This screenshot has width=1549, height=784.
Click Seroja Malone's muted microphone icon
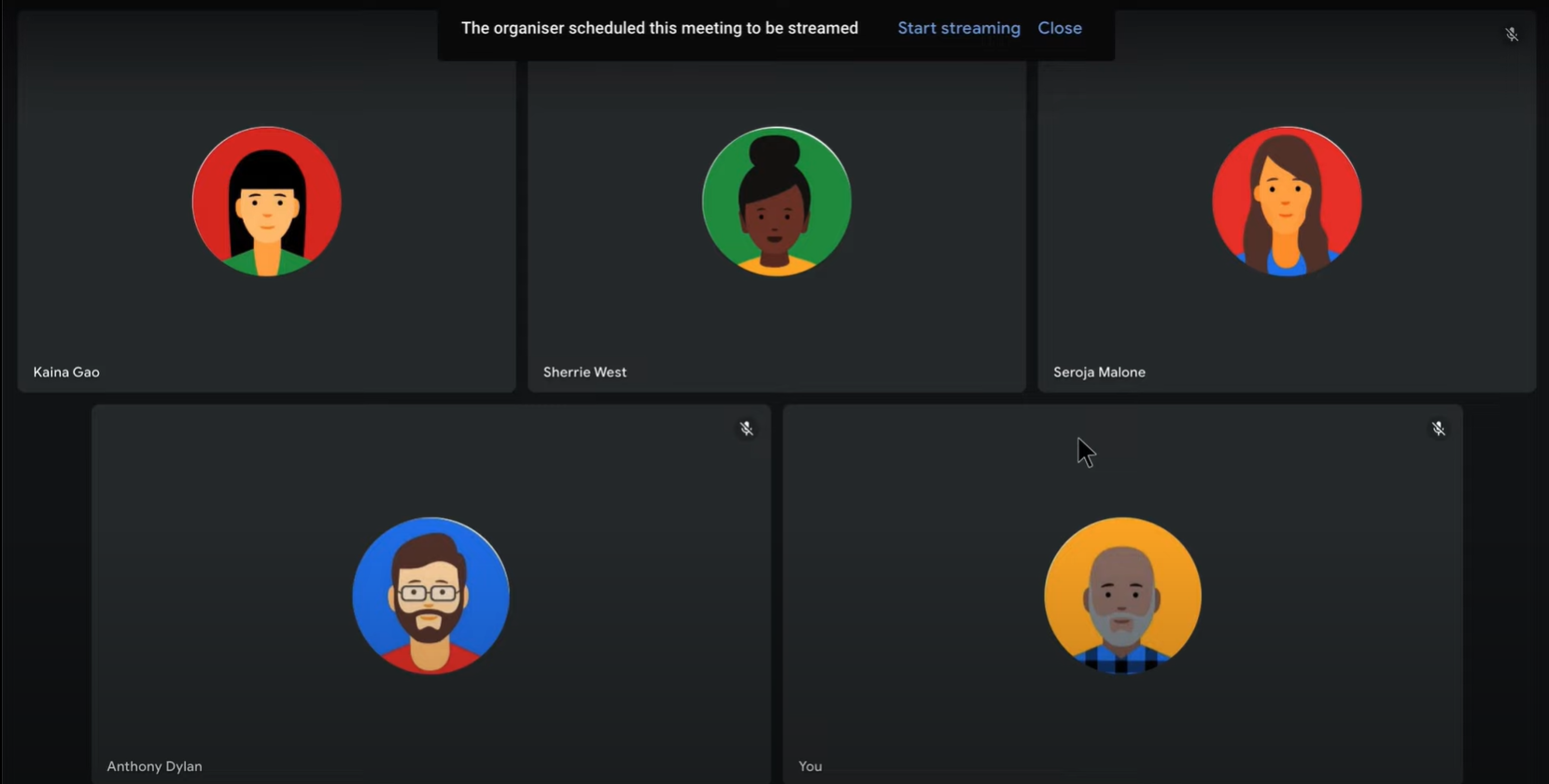[x=1512, y=35]
